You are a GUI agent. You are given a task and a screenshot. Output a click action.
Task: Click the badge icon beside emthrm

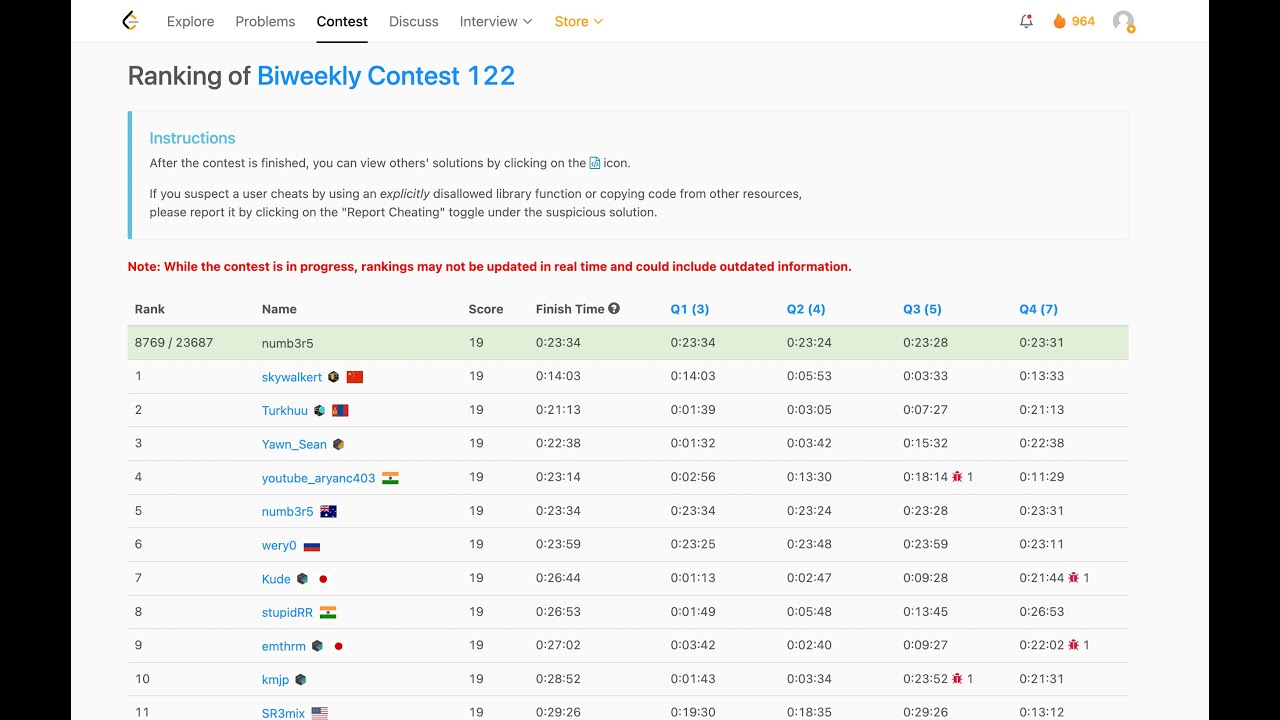[317, 646]
